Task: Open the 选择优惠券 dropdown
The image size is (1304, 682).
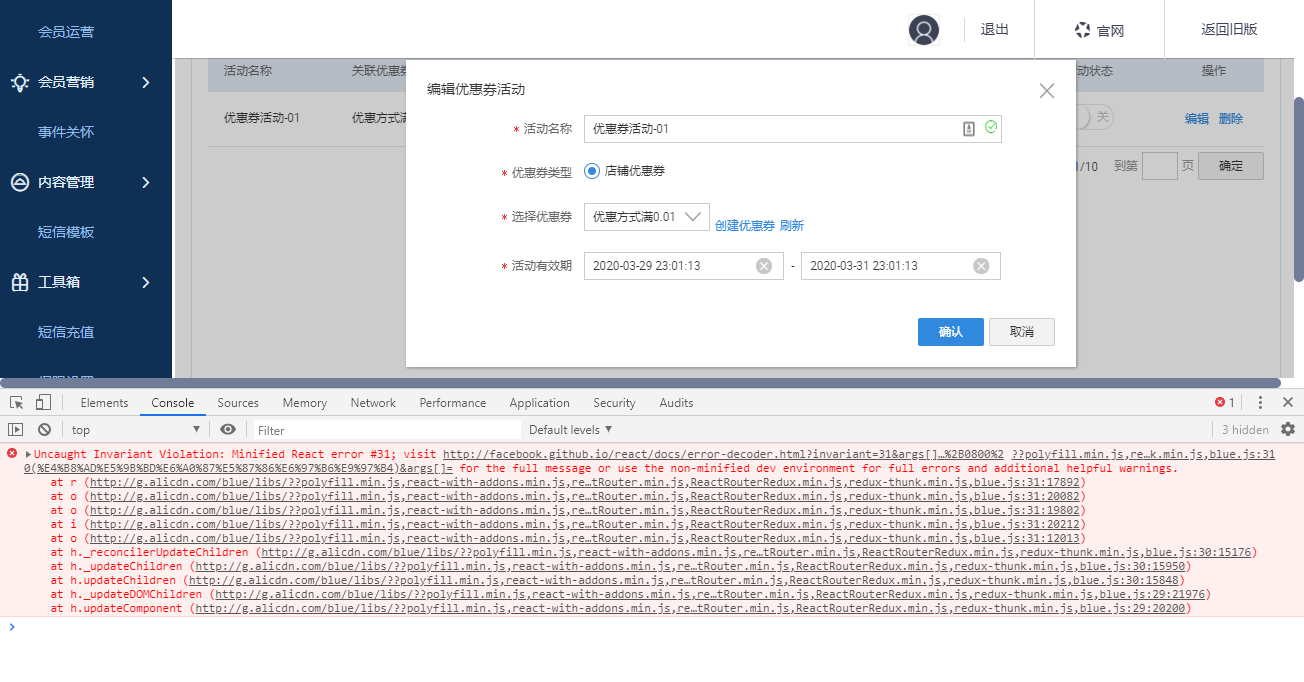Action: (647, 217)
